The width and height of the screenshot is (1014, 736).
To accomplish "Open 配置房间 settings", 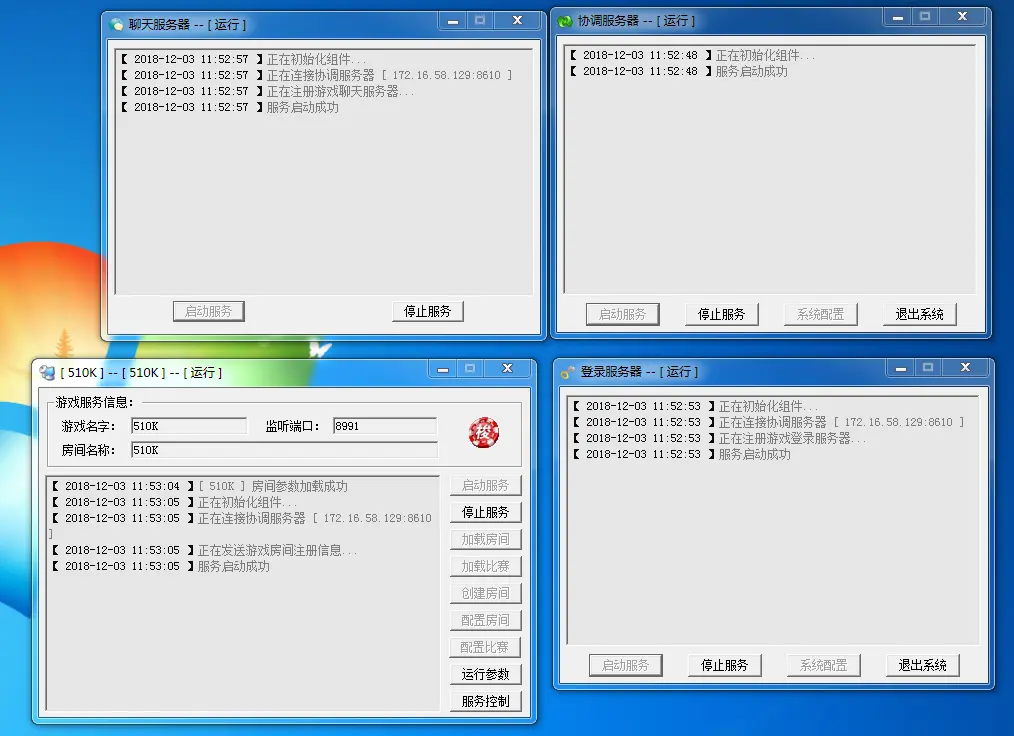I will (x=486, y=620).
